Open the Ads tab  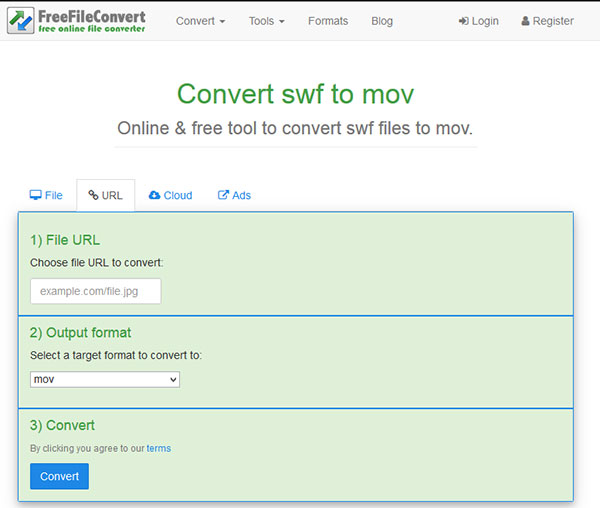[234, 195]
